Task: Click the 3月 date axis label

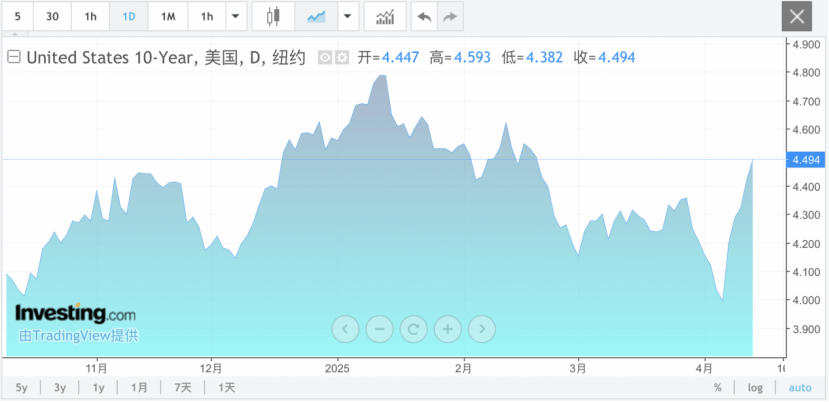Action: click(x=578, y=368)
